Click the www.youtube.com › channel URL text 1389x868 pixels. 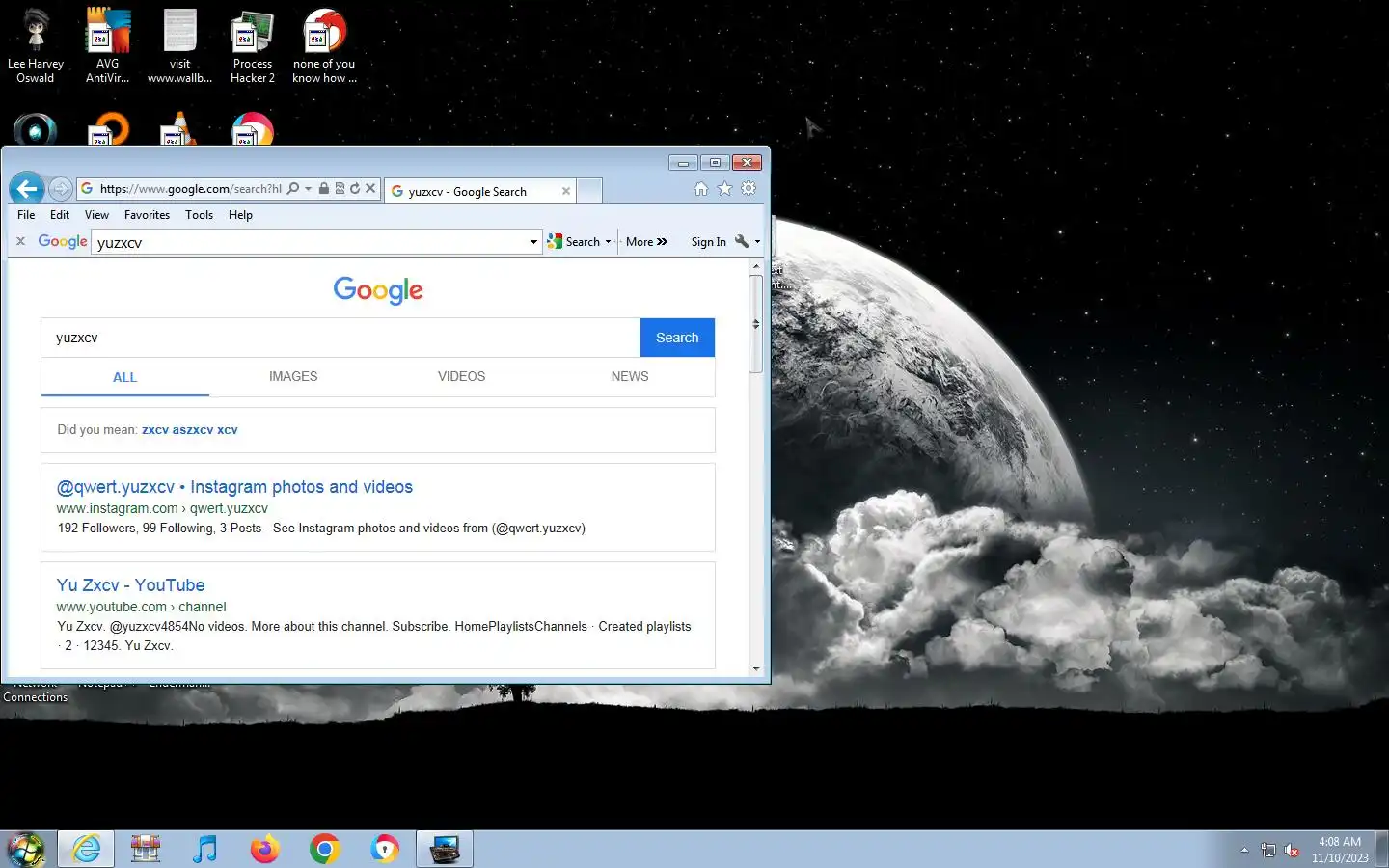(141, 607)
